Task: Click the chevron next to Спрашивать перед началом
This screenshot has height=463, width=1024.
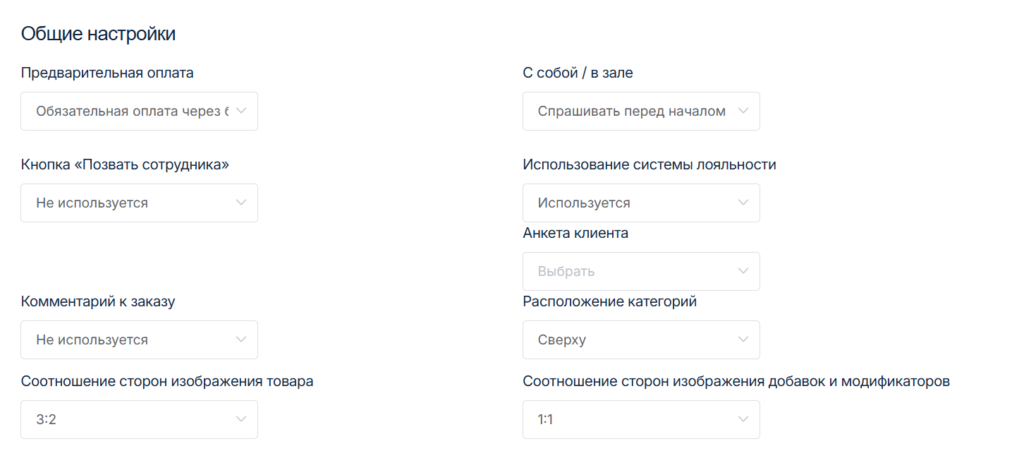Action: pos(742,111)
